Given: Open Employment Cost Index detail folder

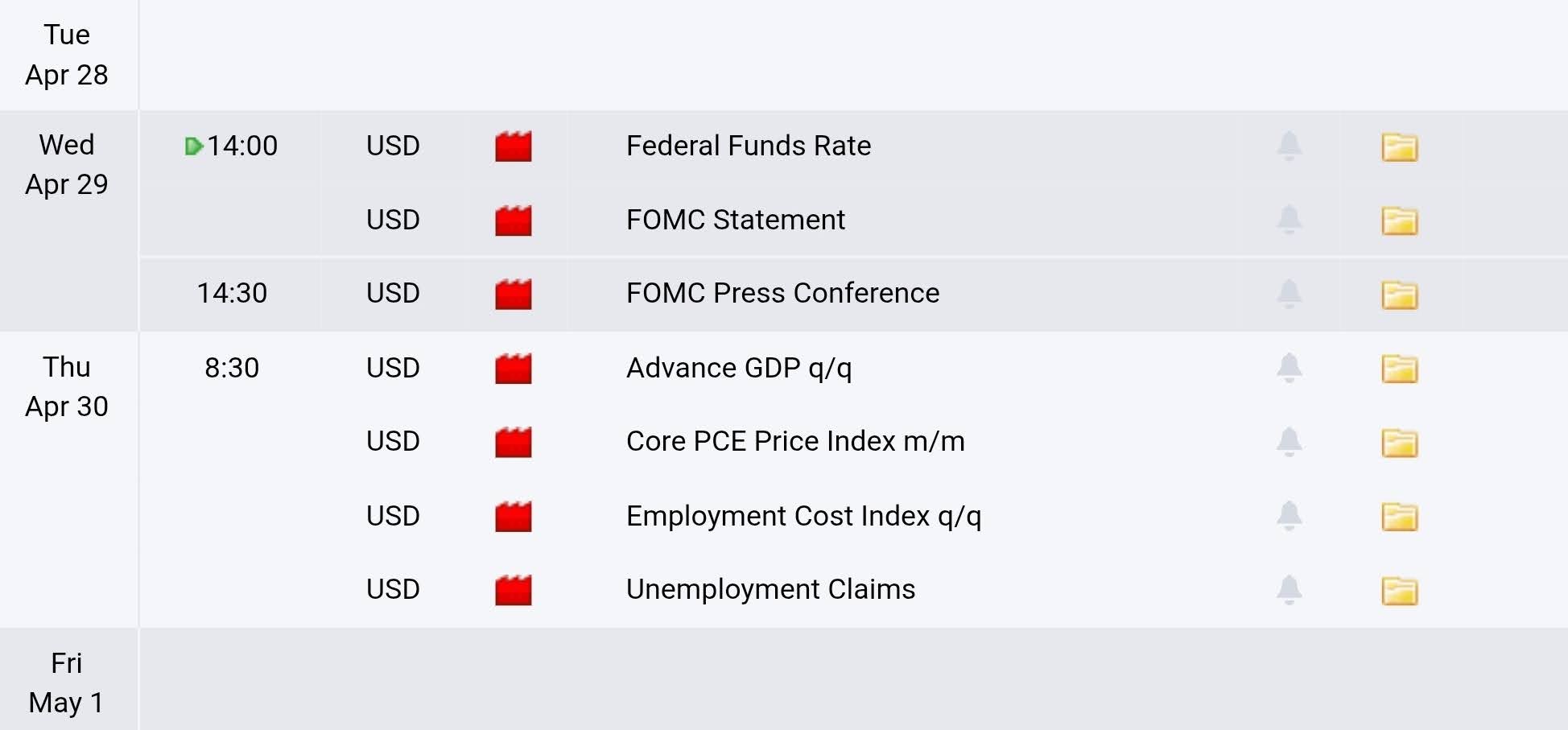Looking at the screenshot, I should pyautogui.click(x=1399, y=517).
